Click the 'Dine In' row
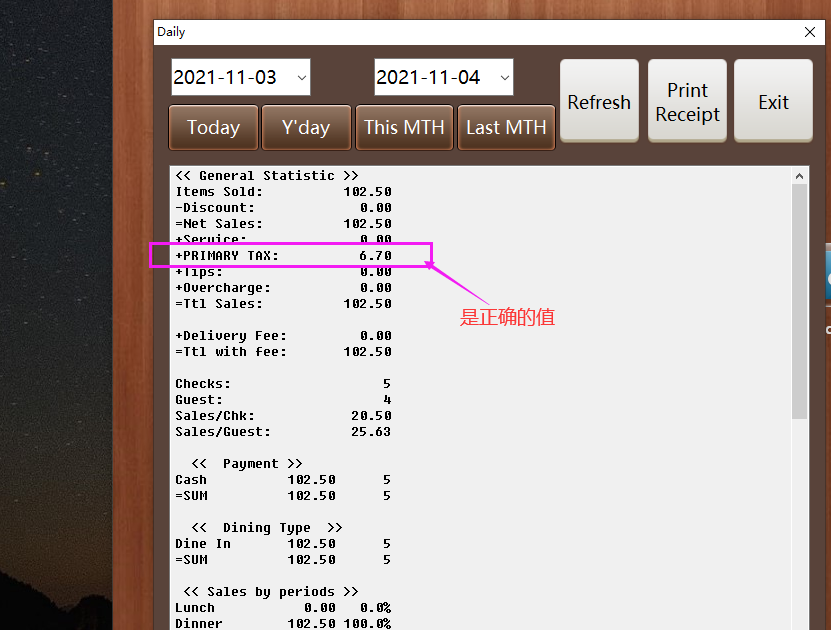 point(284,544)
